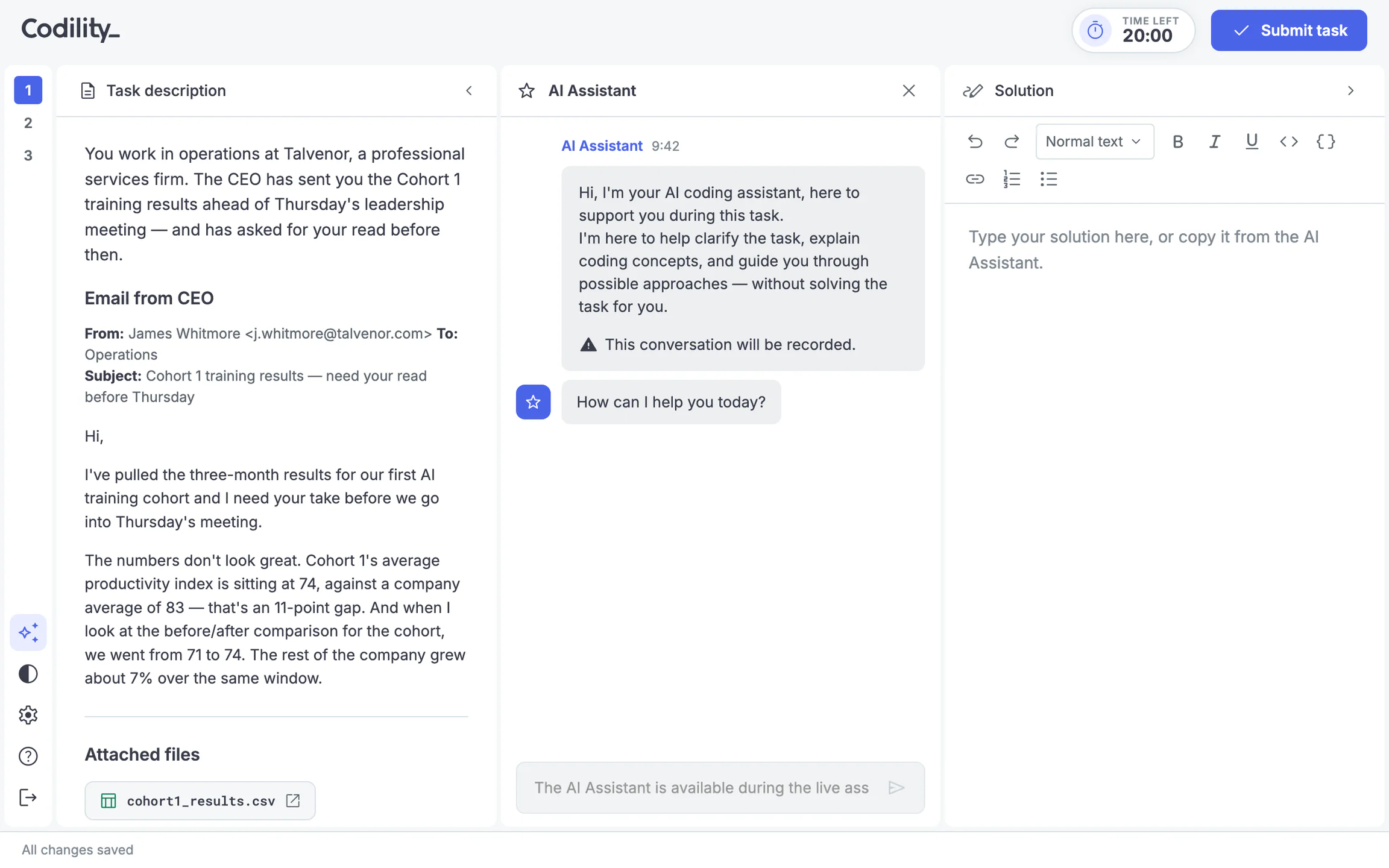Open the Normal text style dropdown
1389x868 pixels.
[x=1094, y=142]
